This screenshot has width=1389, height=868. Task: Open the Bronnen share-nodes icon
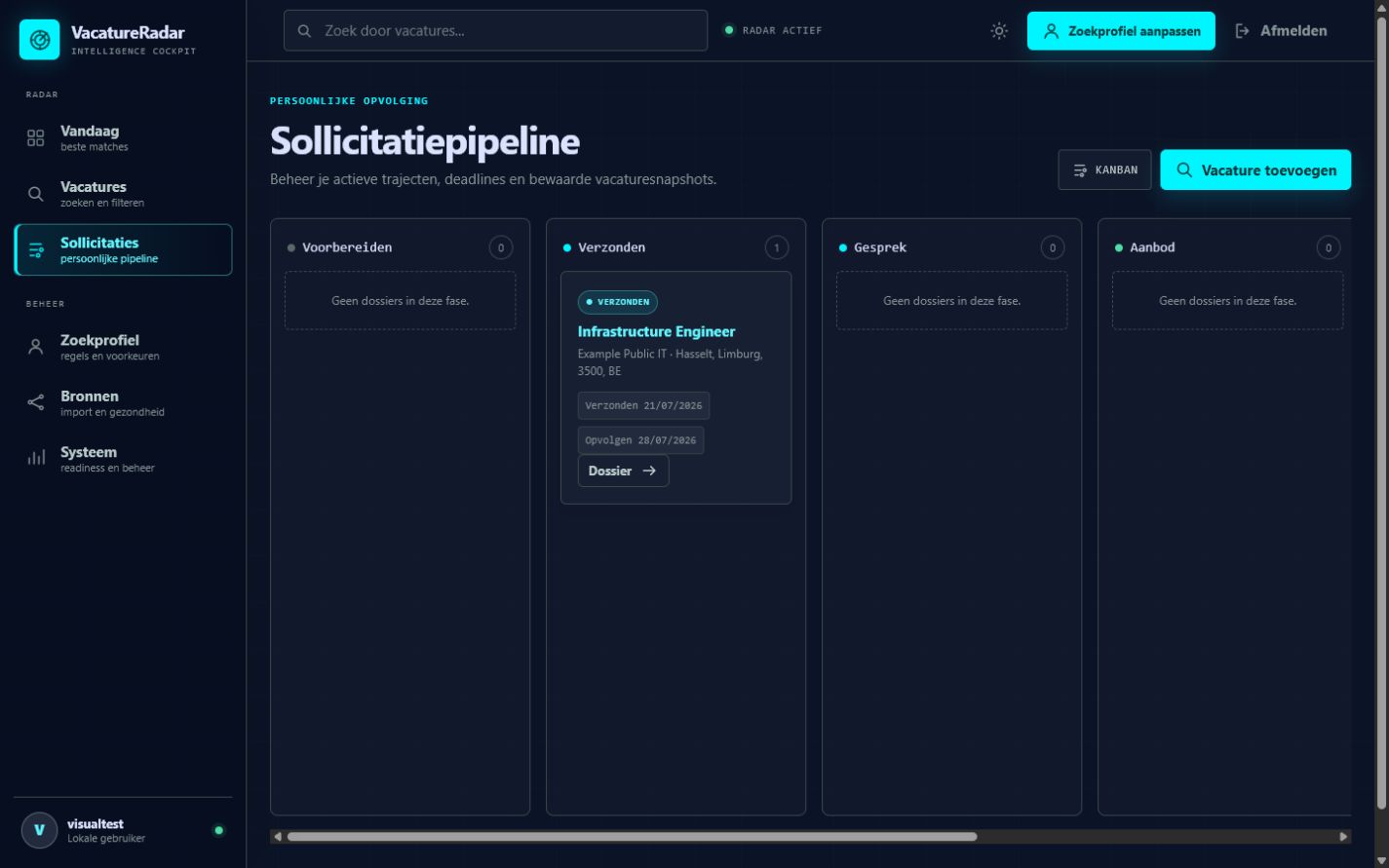point(36,402)
